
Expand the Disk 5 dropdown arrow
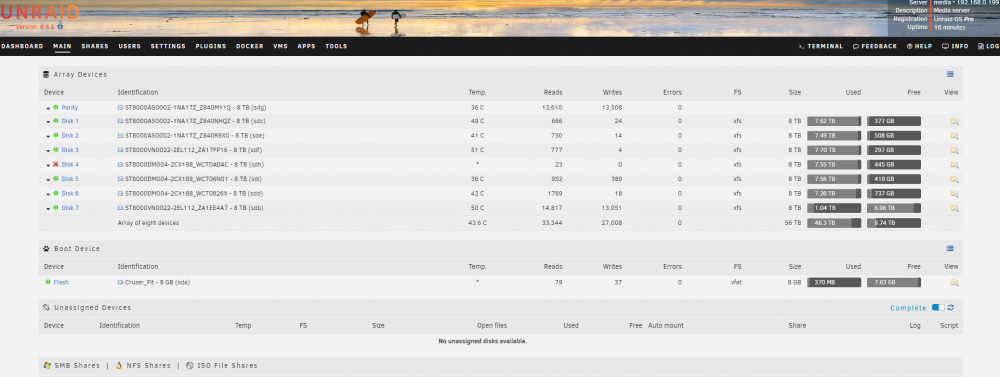pyautogui.click(x=48, y=180)
